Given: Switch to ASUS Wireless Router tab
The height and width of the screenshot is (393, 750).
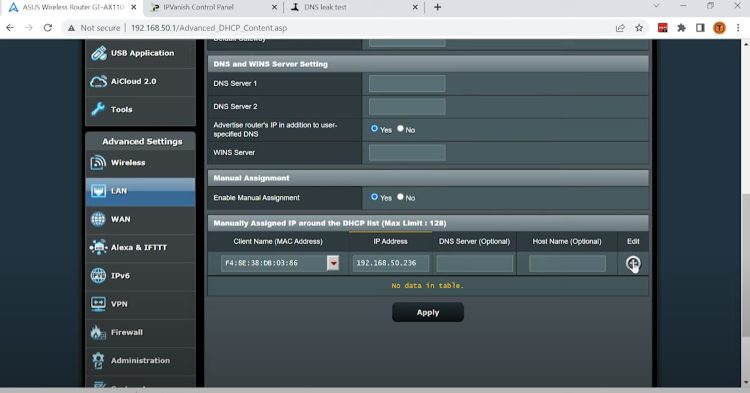Looking at the screenshot, I should pyautogui.click(x=73, y=7).
